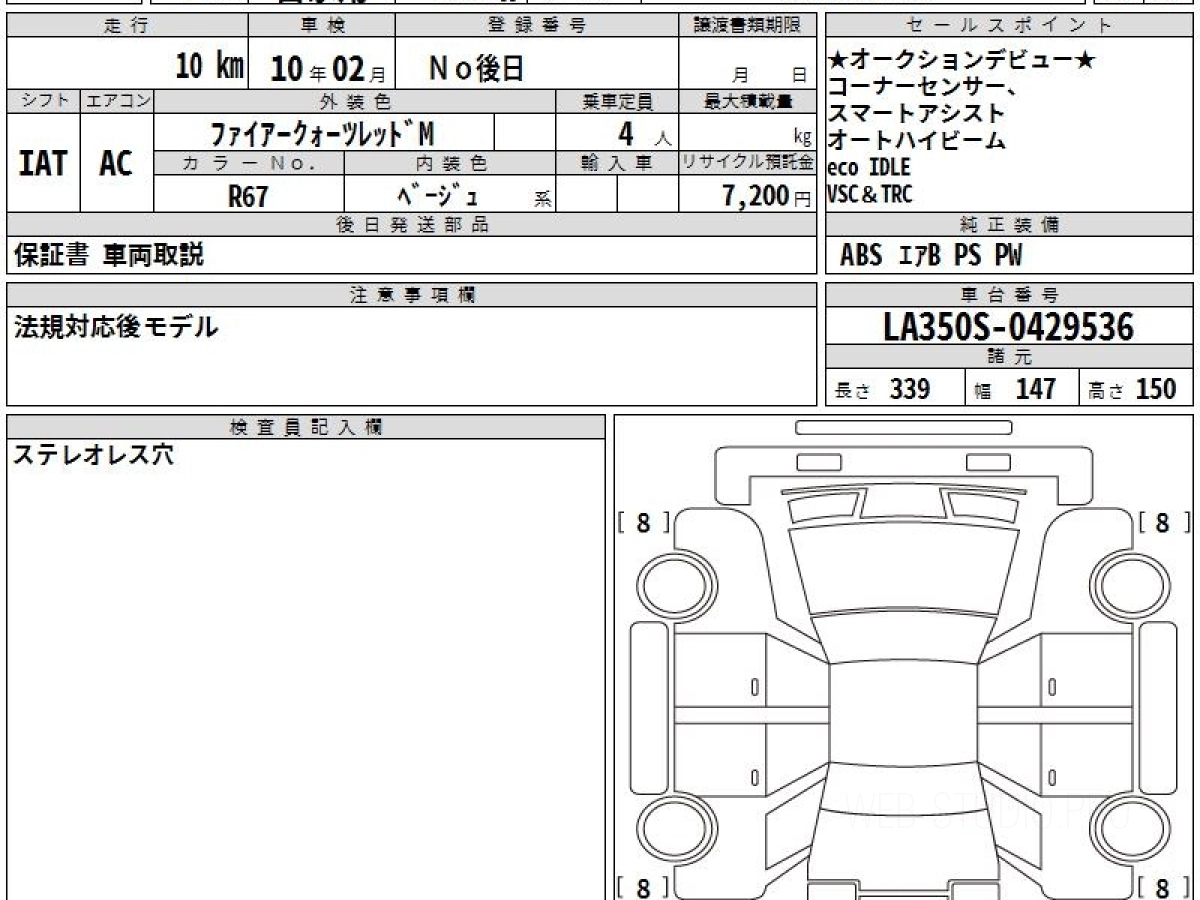Click the color number R67
The width and height of the screenshot is (1200, 900).
click(248, 197)
